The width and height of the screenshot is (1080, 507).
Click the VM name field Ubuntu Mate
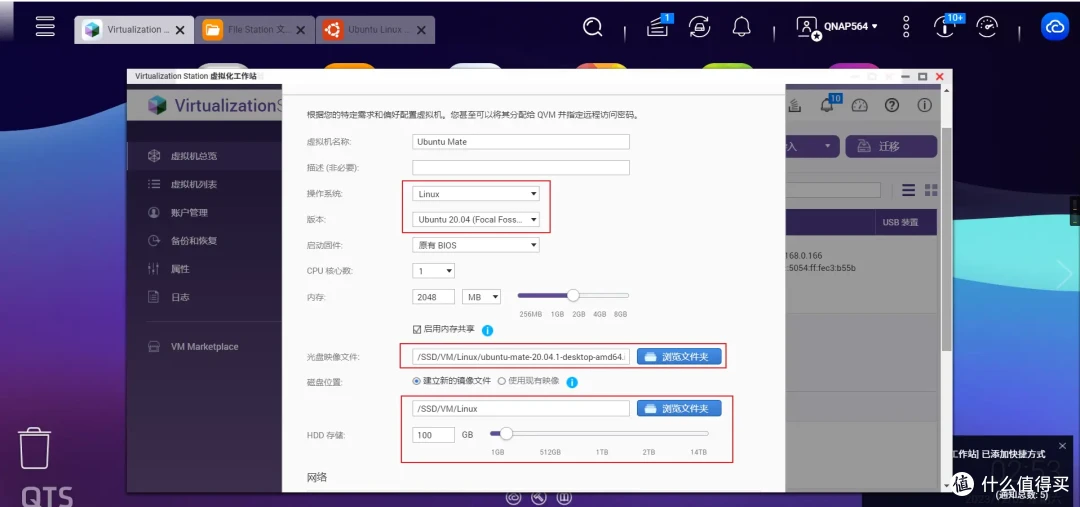coord(521,141)
